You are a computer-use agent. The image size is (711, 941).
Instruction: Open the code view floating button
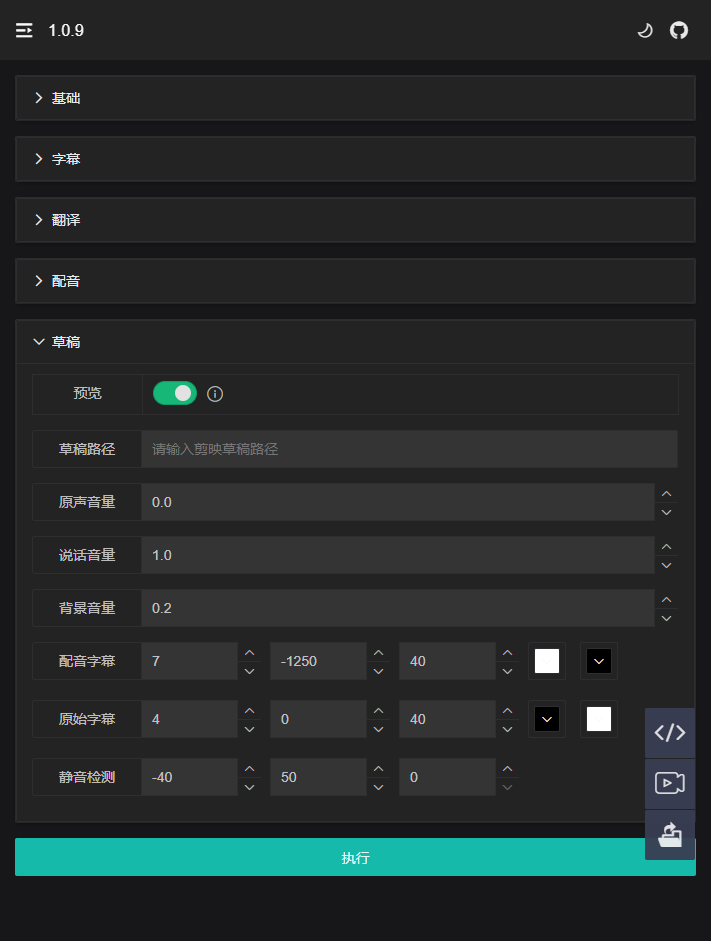670,732
